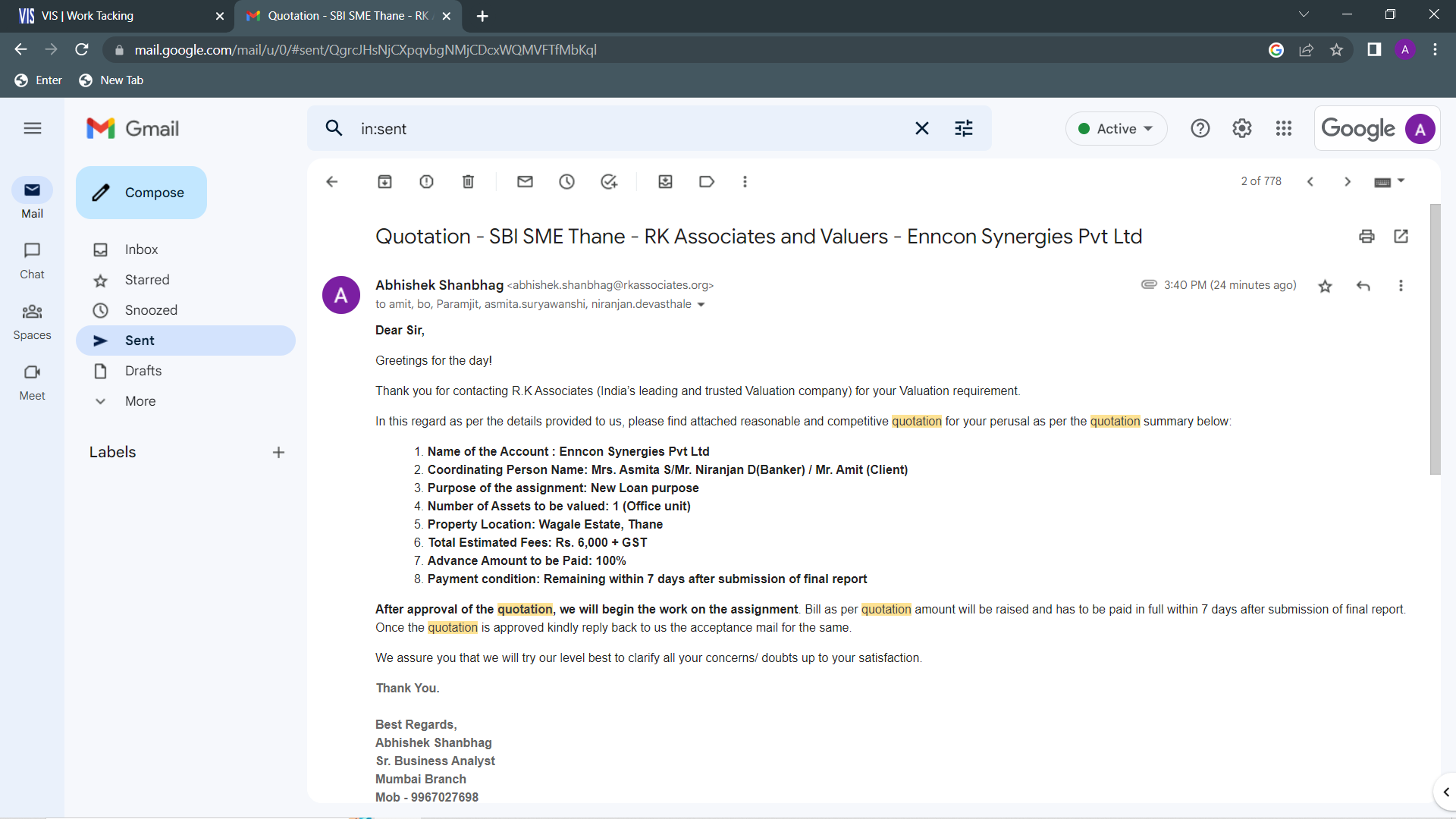
Task: Open the Inbox folder
Action: (185, 249)
